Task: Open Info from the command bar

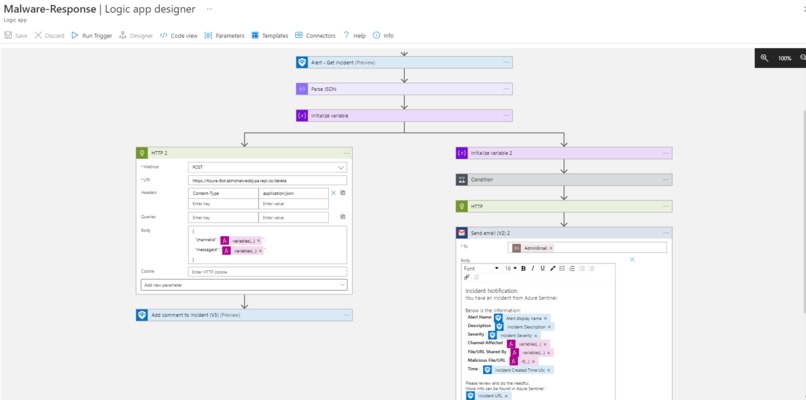Action: point(383,35)
